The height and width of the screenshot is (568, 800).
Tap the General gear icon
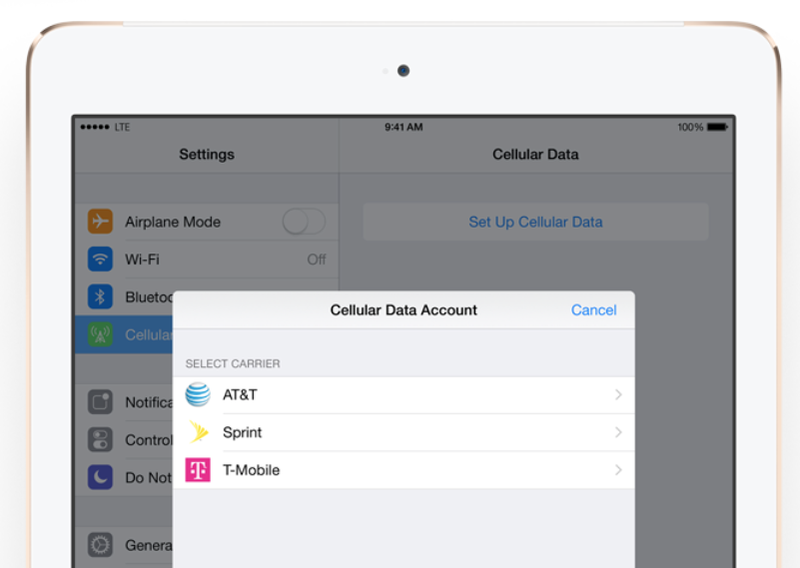100,545
